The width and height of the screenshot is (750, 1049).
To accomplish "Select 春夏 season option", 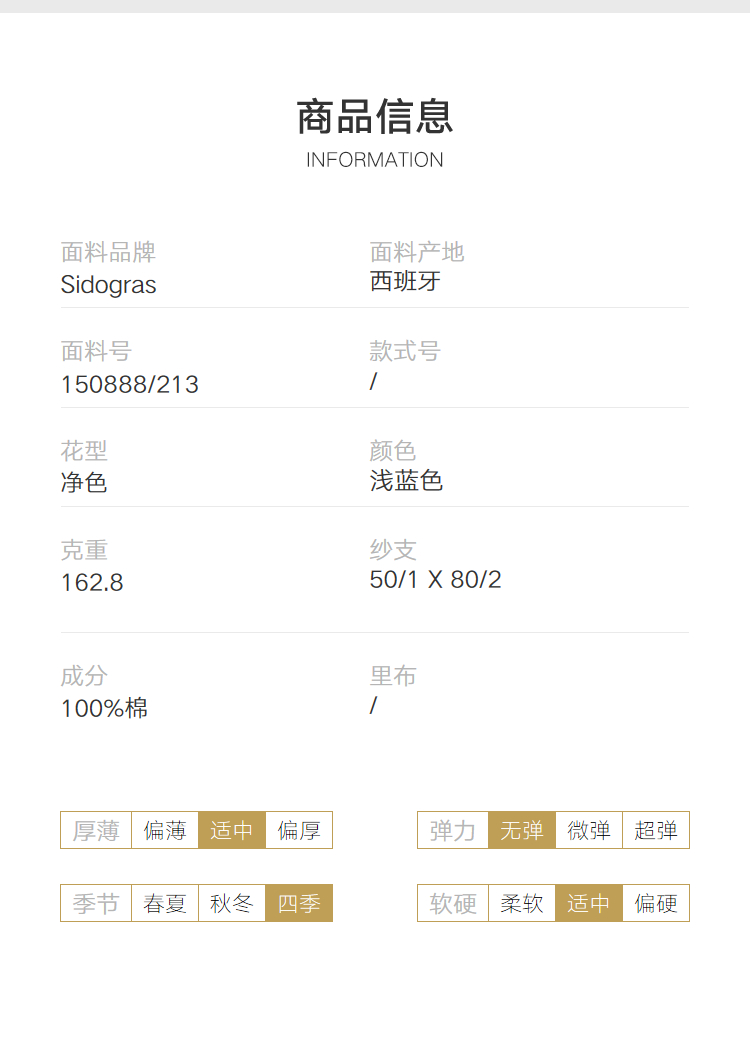I will pos(165,903).
